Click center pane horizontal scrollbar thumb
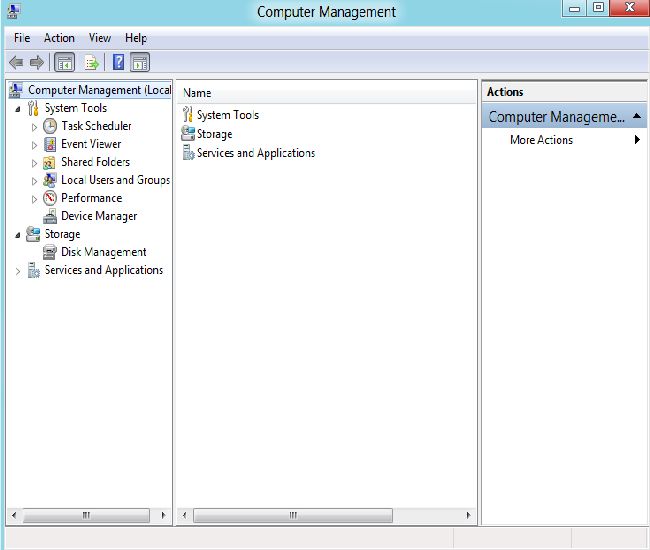 [293, 516]
